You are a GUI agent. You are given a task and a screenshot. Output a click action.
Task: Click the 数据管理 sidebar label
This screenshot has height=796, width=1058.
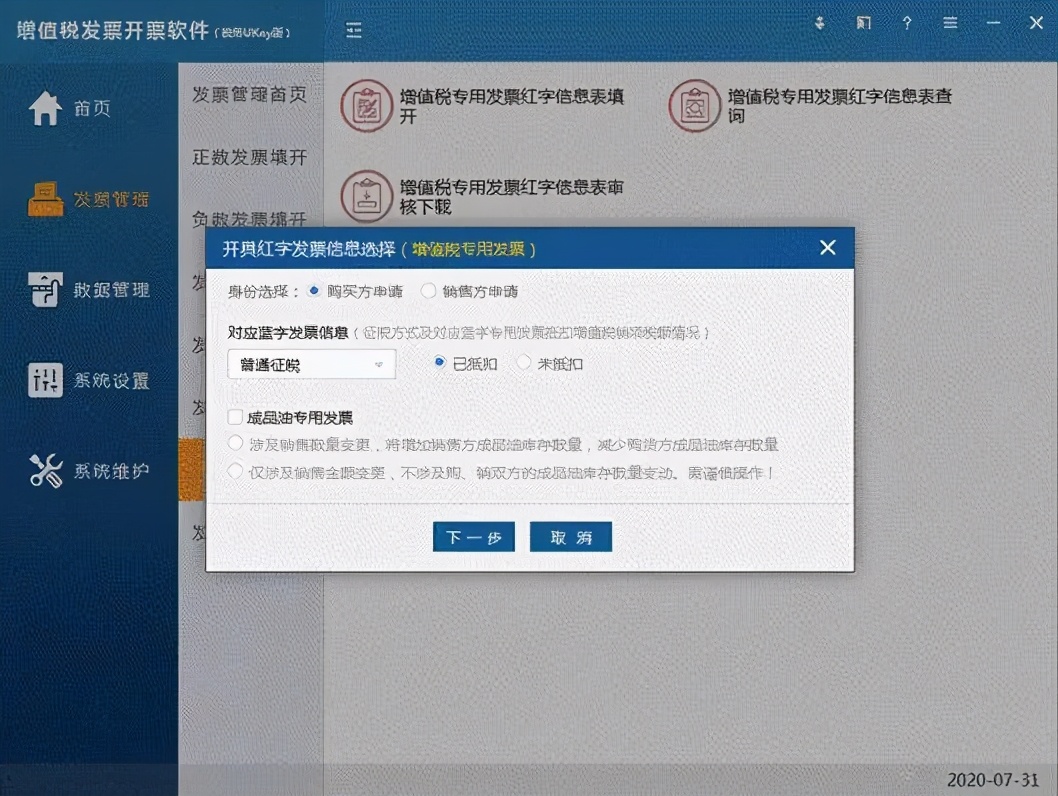click(x=111, y=290)
